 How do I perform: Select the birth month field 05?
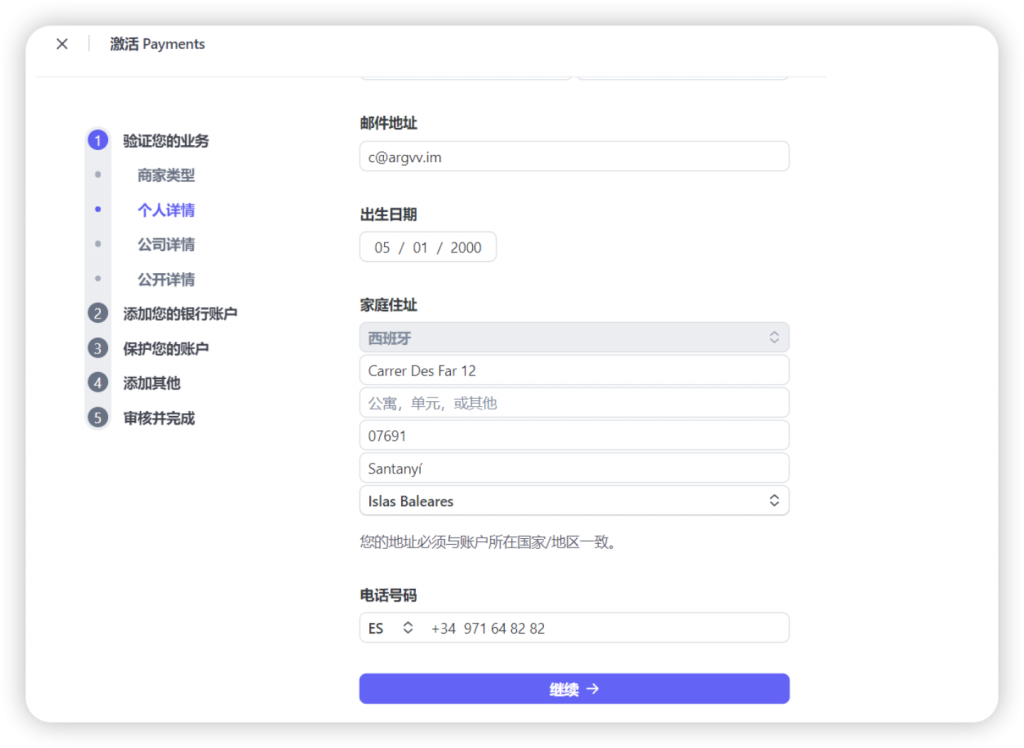(x=382, y=248)
